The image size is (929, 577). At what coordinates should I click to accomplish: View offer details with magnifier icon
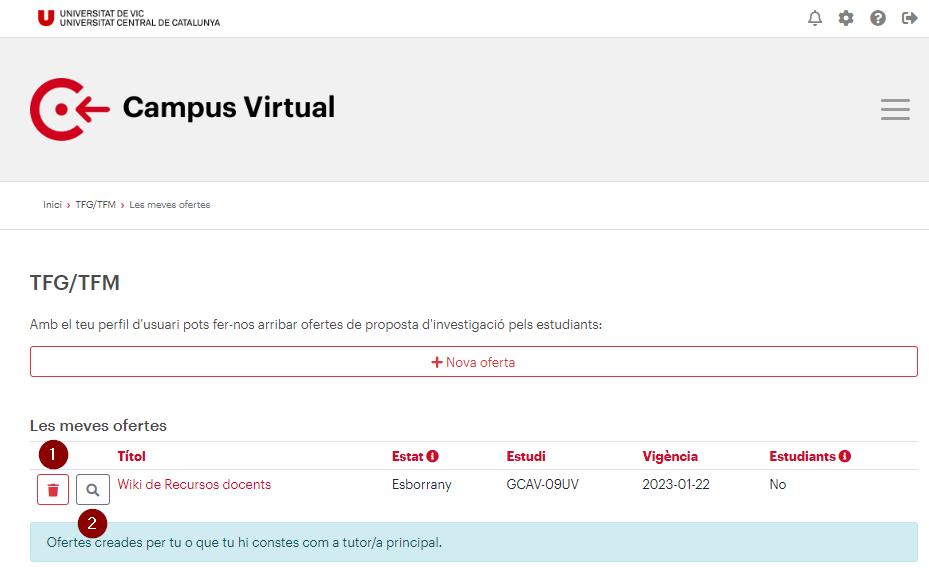tap(93, 489)
